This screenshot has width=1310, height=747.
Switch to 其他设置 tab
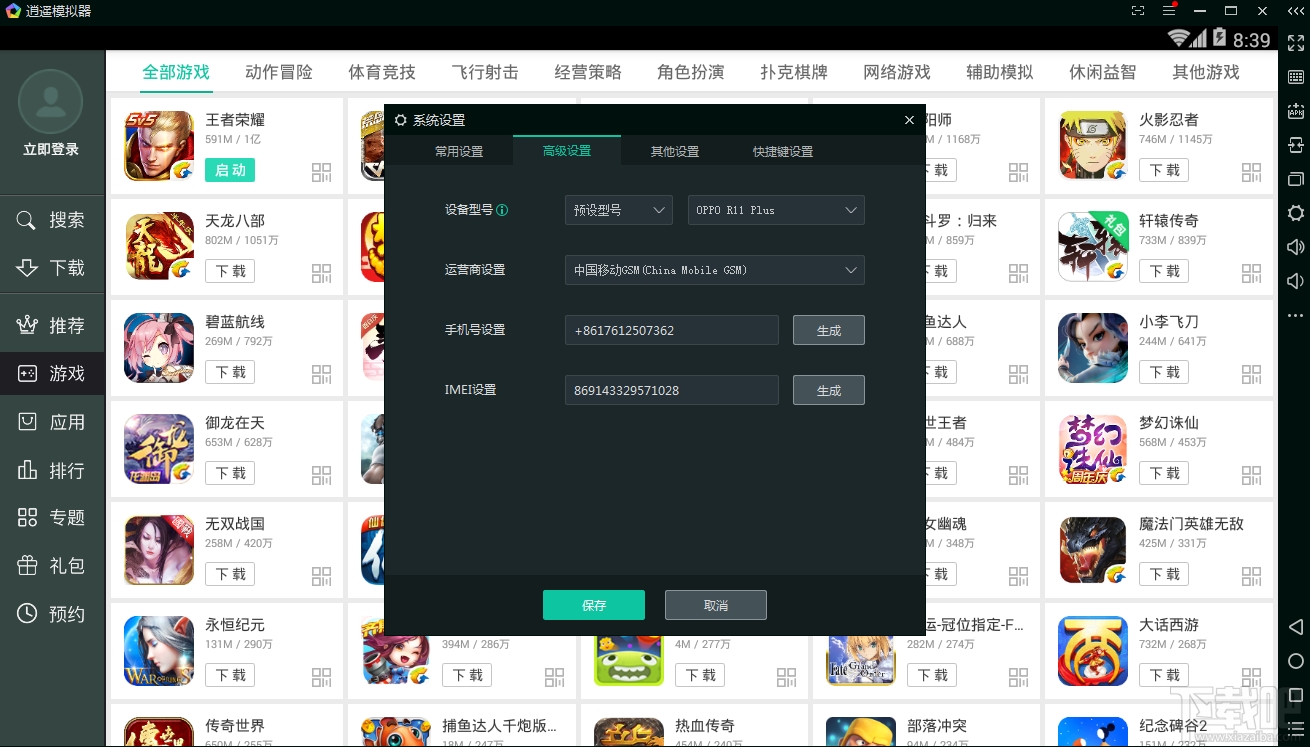(x=675, y=151)
